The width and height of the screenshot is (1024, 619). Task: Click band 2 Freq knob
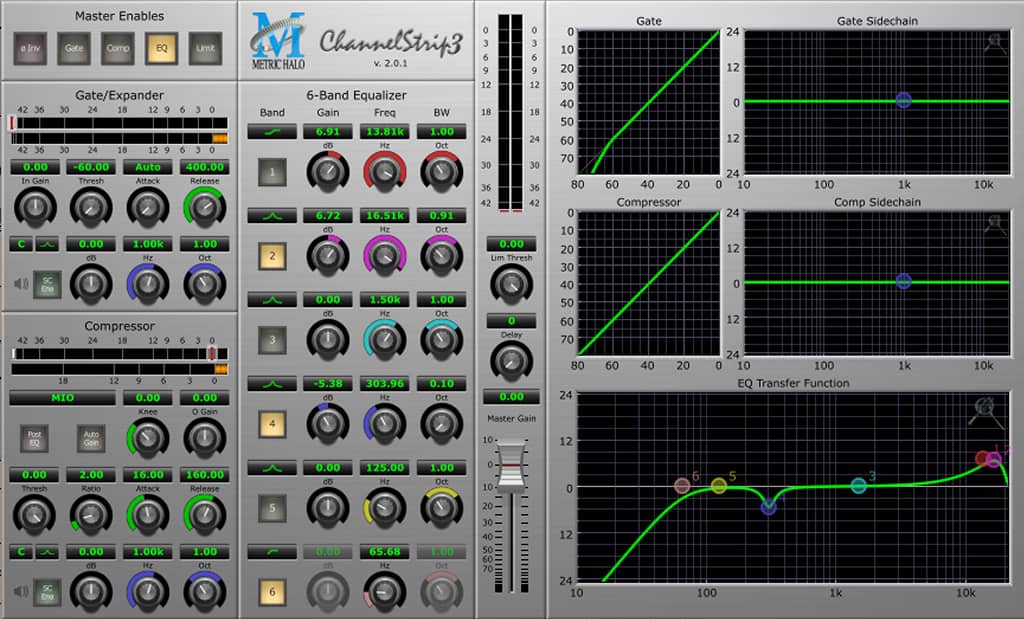pyautogui.click(x=385, y=256)
